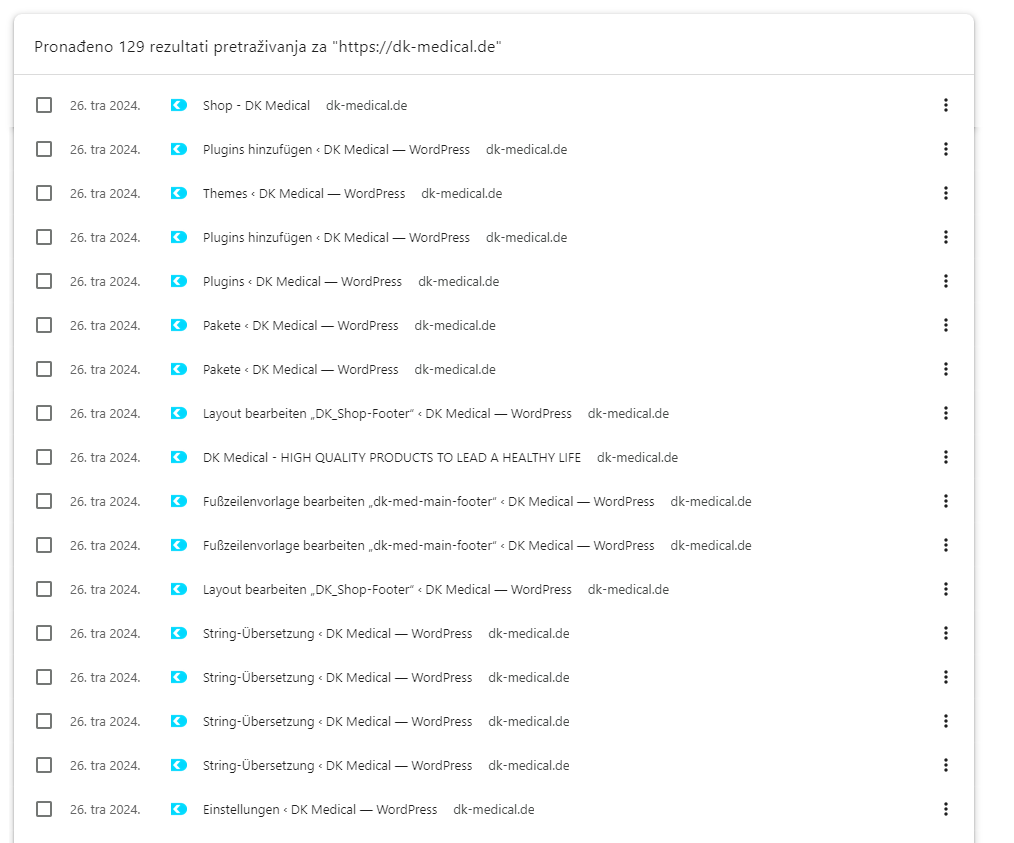The image size is (1014, 843).
Task: Open DK Medical - HIGH QUALITY PRODUCTS link
Action: [x=392, y=458]
